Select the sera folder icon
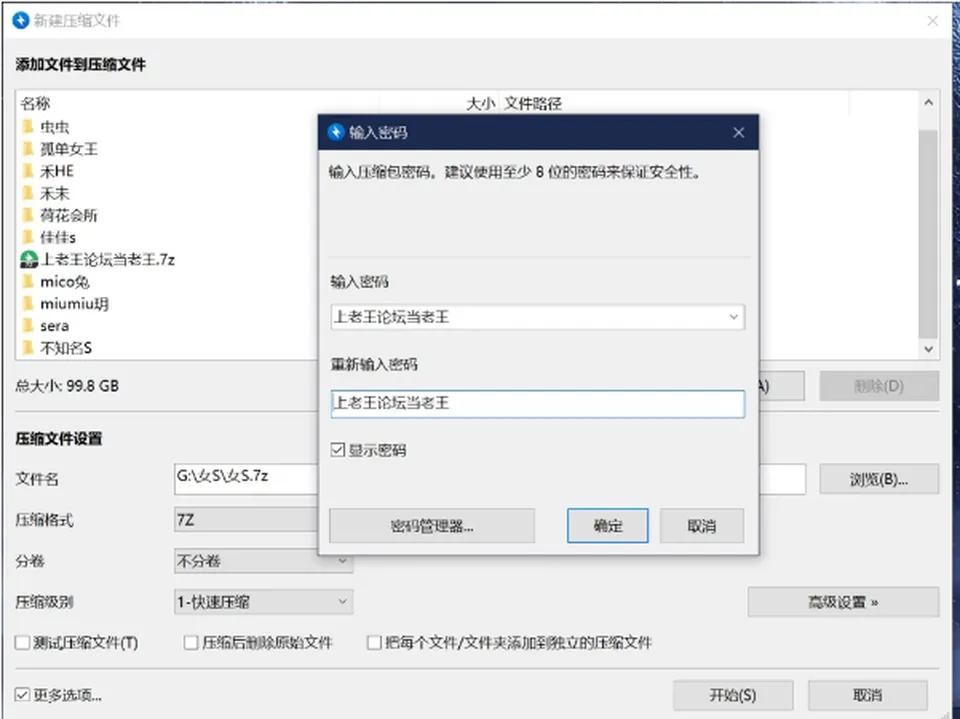Viewport: 960px width, 719px height. pos(28,326)
